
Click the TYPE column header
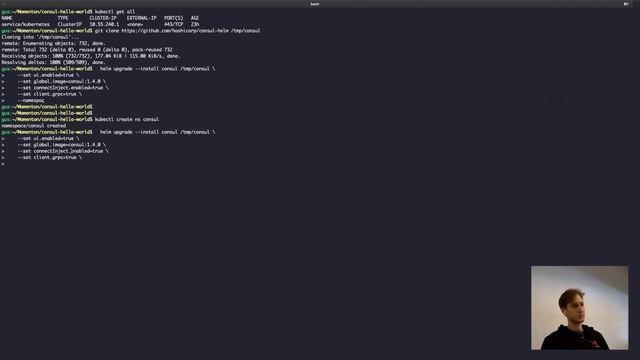[63, 18]
